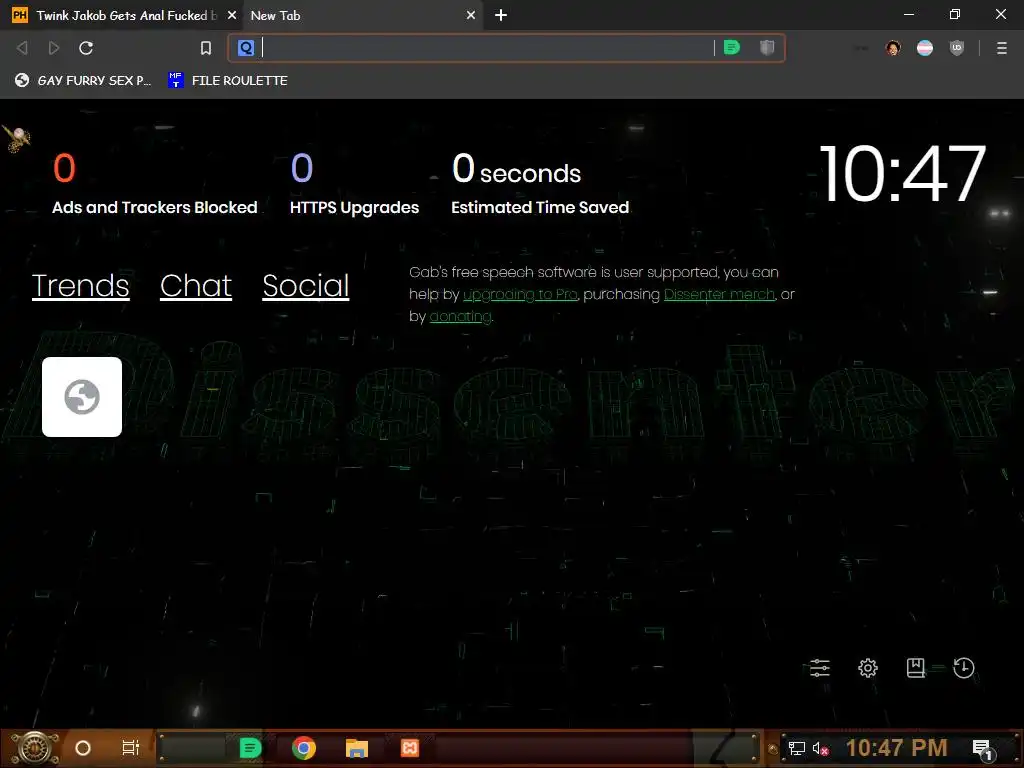This screenshot has width=1024, height=768.
Task: Open the new tab customize sliders icon
Action: point(820,667)
